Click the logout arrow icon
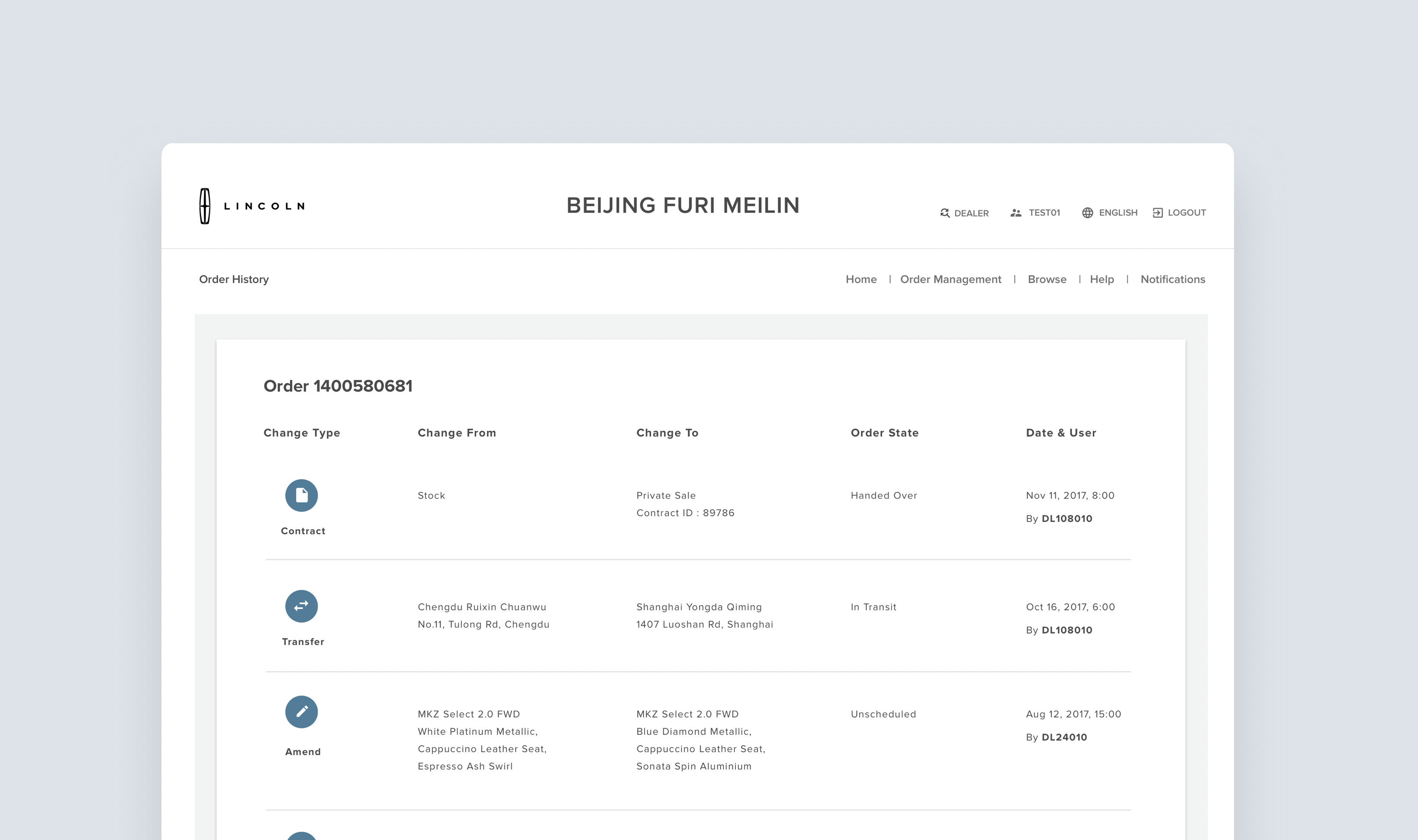This screenshot has width=1418, height=840. tap(1157, 213)
